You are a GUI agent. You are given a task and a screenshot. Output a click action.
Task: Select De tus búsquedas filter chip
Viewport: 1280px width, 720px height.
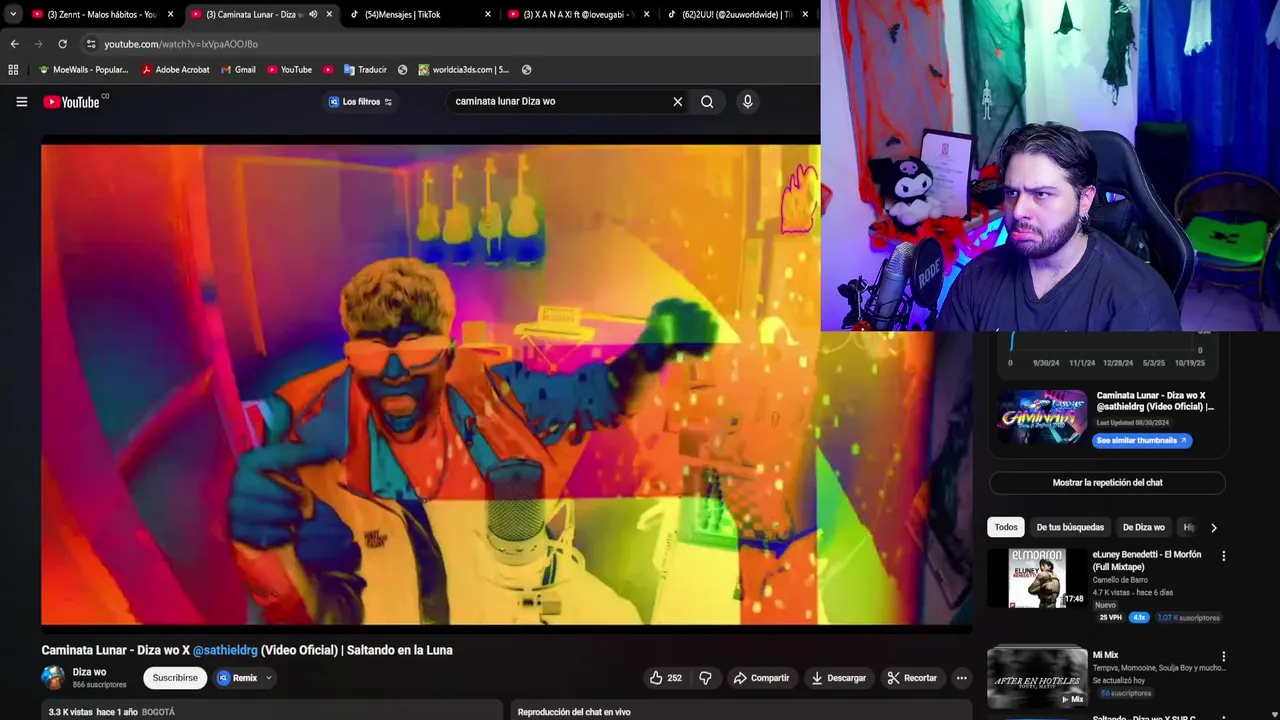pos(1070,527)
